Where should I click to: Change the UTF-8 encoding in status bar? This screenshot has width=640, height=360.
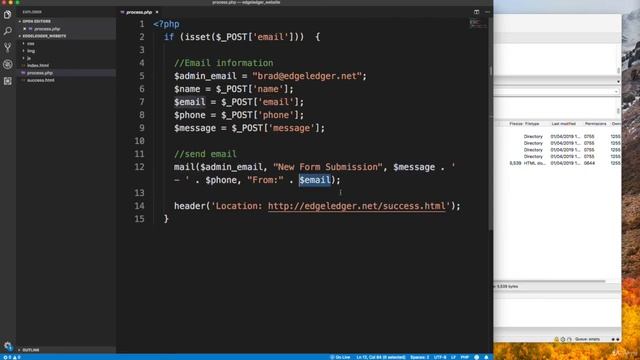[x=440, y=357]
